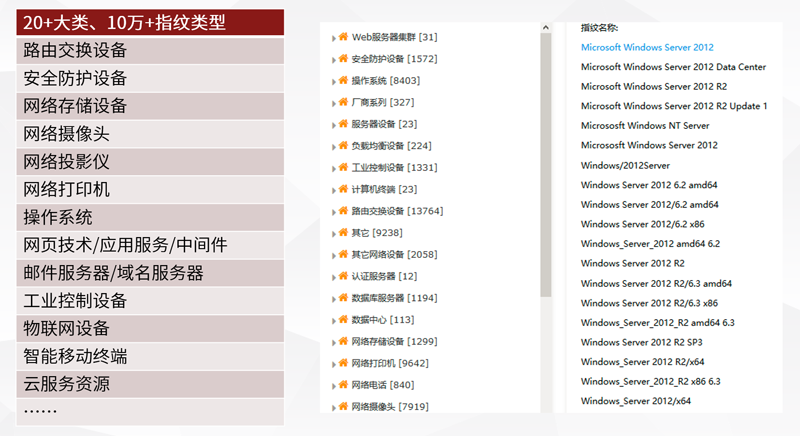This screenshot has width=800, height=436.
Task: Click the orange icon beside 网络摄像头 [7919]
Action: tap(343, 406)
